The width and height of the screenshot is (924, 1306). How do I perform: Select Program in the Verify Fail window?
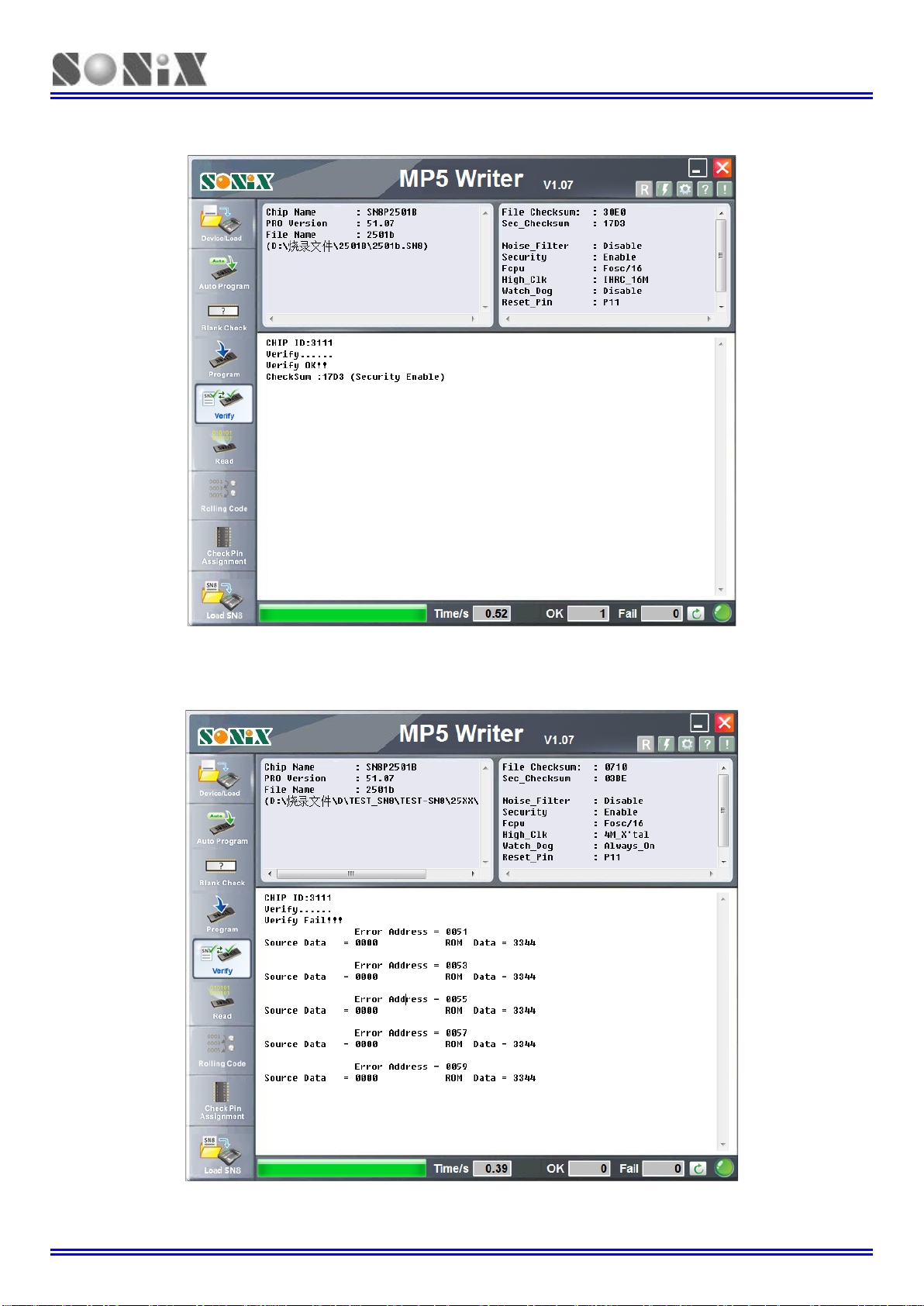pyautogui.click(x=222, y=914)
